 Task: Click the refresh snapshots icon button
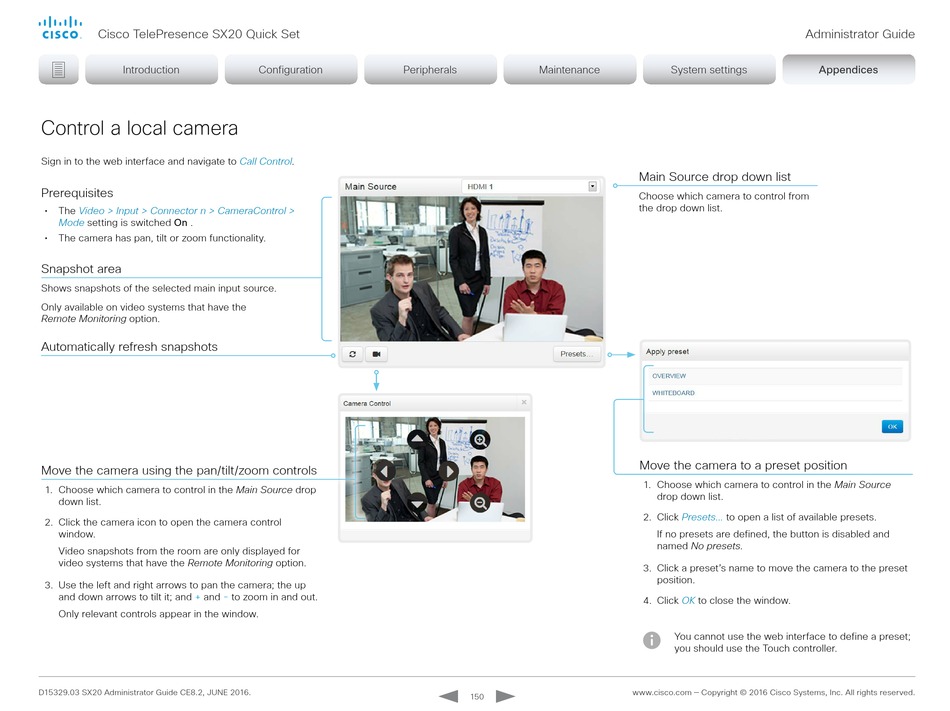[352, 354]
